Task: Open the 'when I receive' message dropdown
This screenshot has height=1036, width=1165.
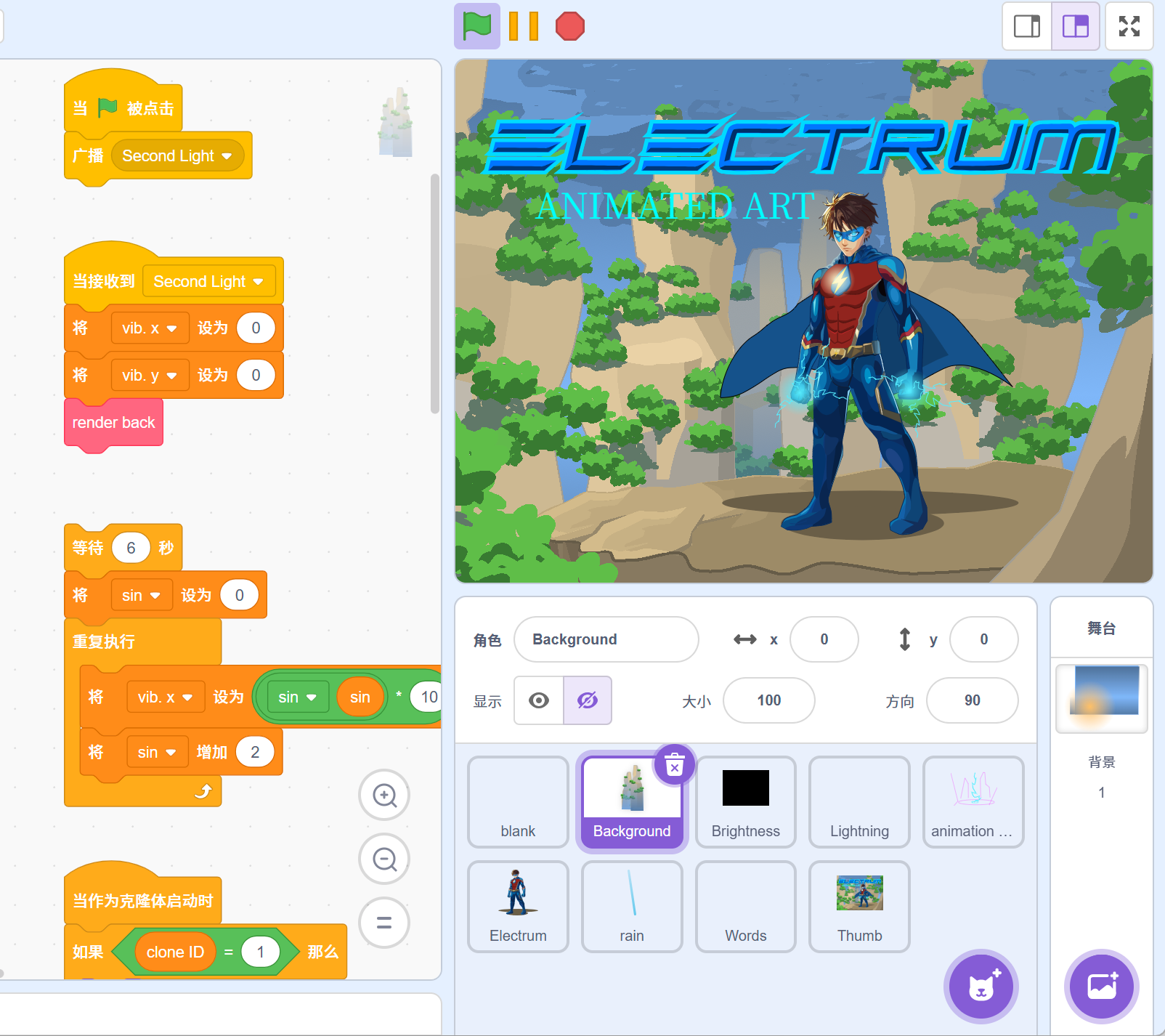Action: click(258, 282)
